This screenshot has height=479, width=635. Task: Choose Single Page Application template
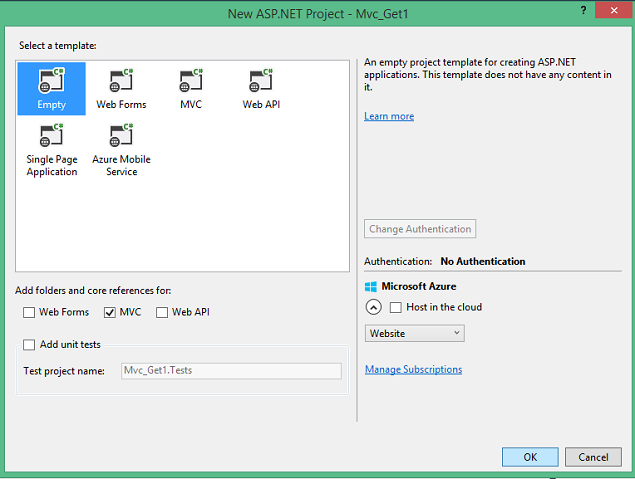51,150
